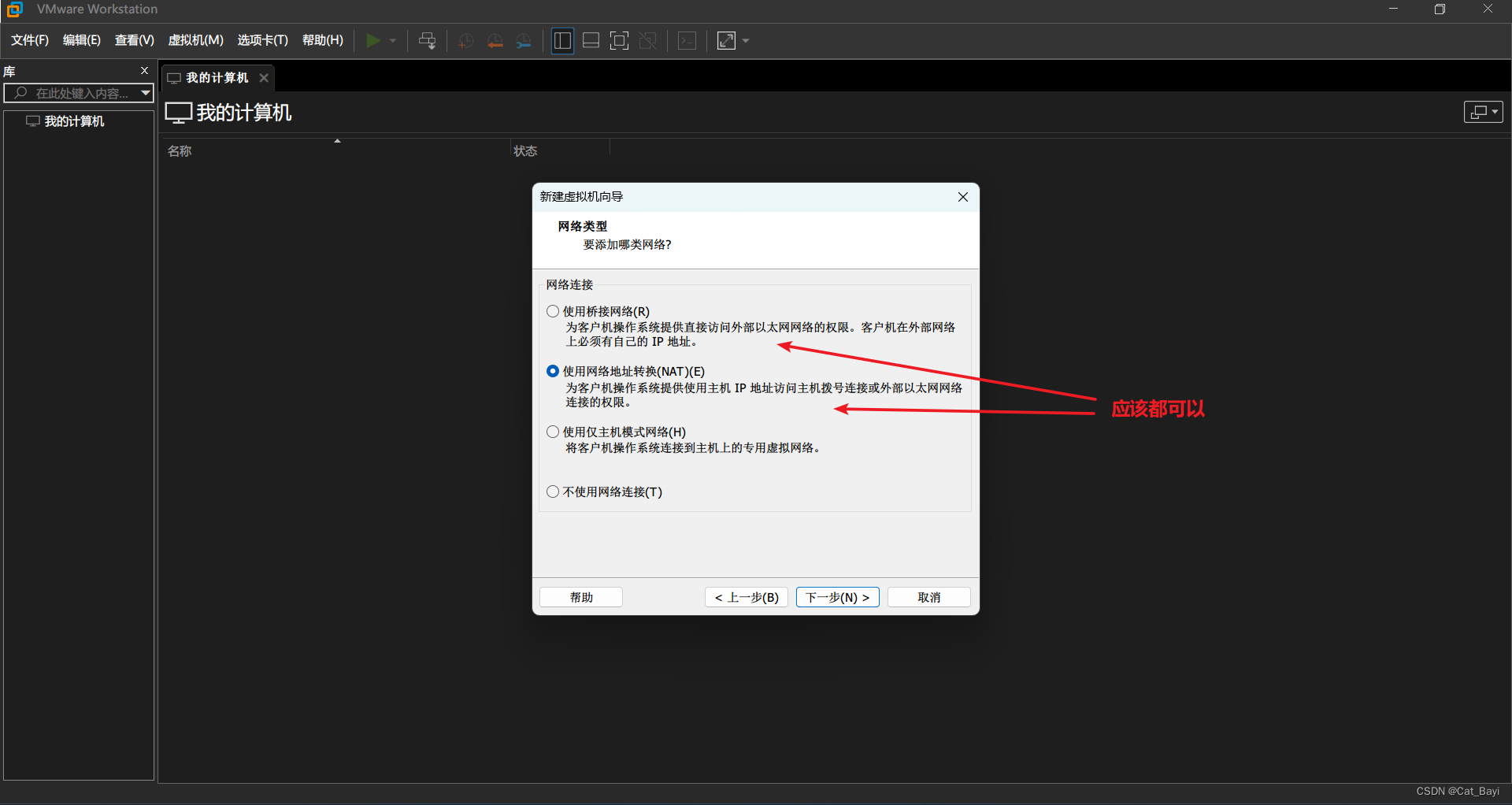This screenshot has width=1512, height=805.
Task: Click the 上一步(B) back button
Action: coord(747,597)
